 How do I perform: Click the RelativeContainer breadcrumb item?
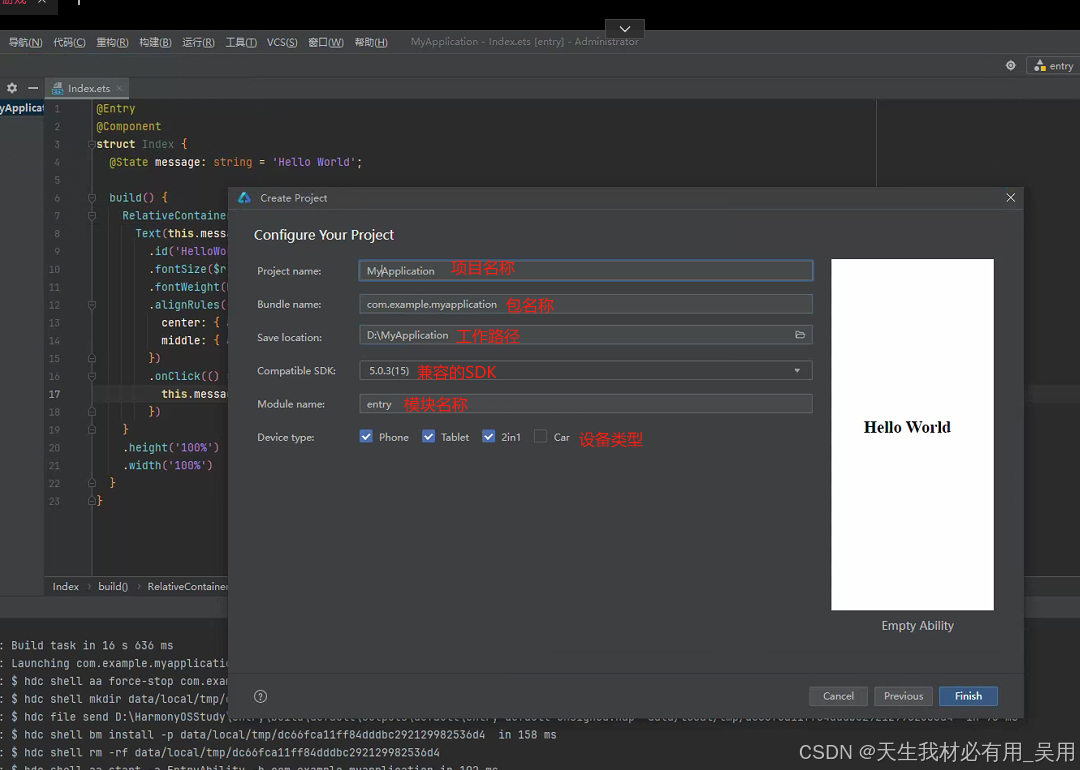click(187, 586)
